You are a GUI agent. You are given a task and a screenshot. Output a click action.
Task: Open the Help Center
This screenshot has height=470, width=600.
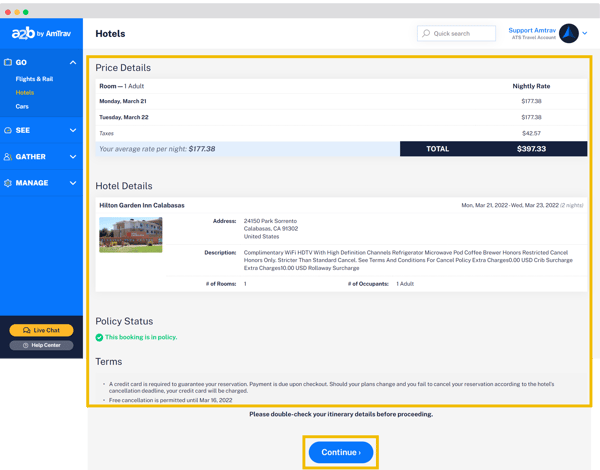click(x=41, y=345)
